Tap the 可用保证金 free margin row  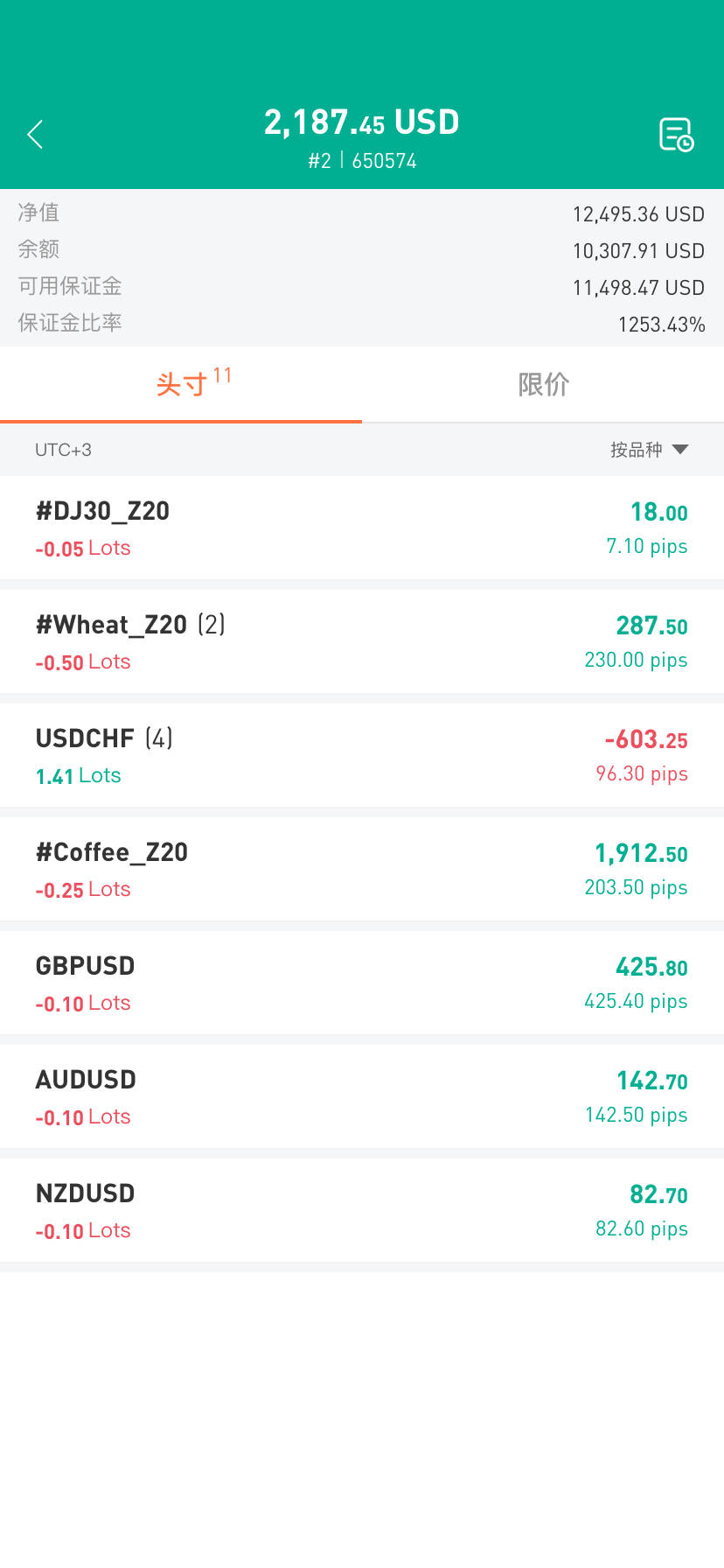(362, 288)
